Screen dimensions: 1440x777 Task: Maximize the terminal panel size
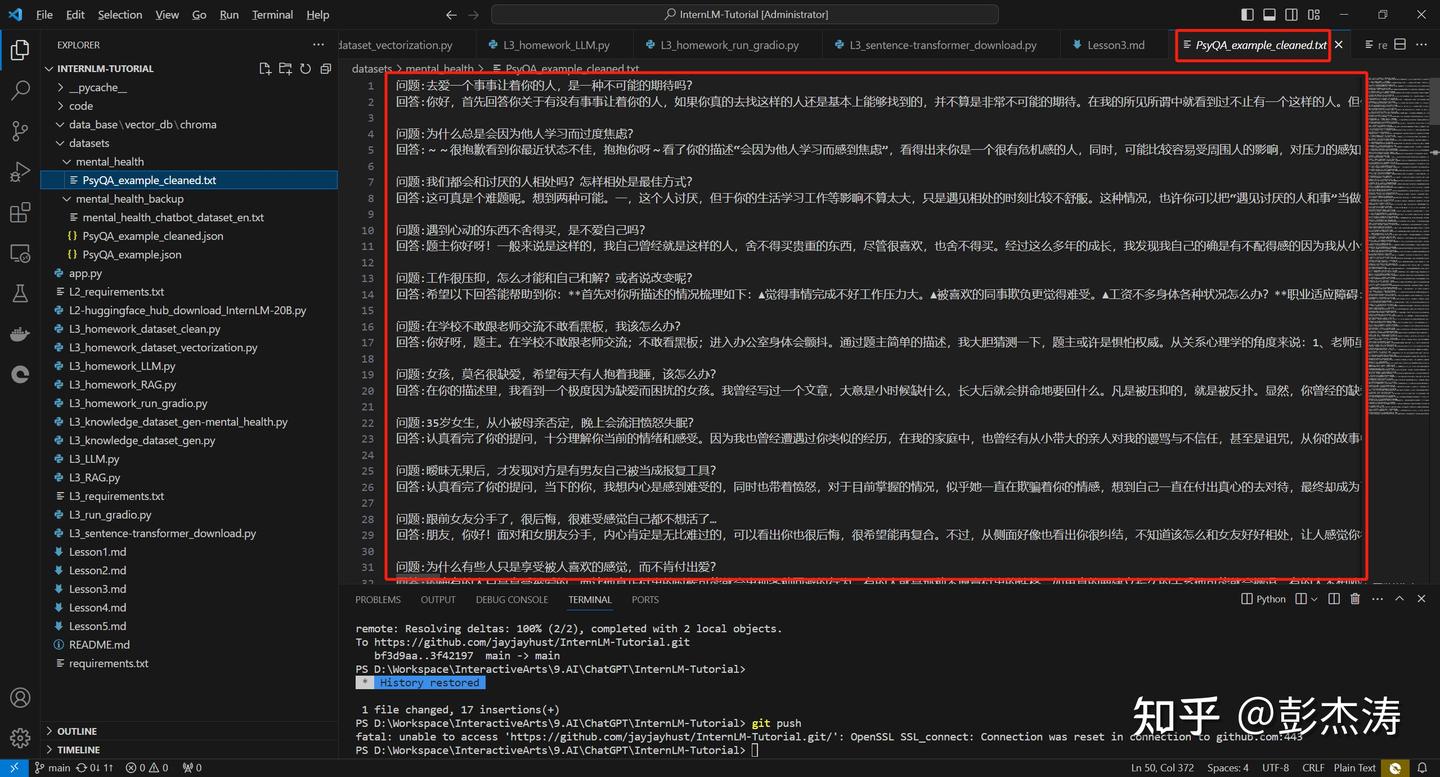coord(1399,599)
